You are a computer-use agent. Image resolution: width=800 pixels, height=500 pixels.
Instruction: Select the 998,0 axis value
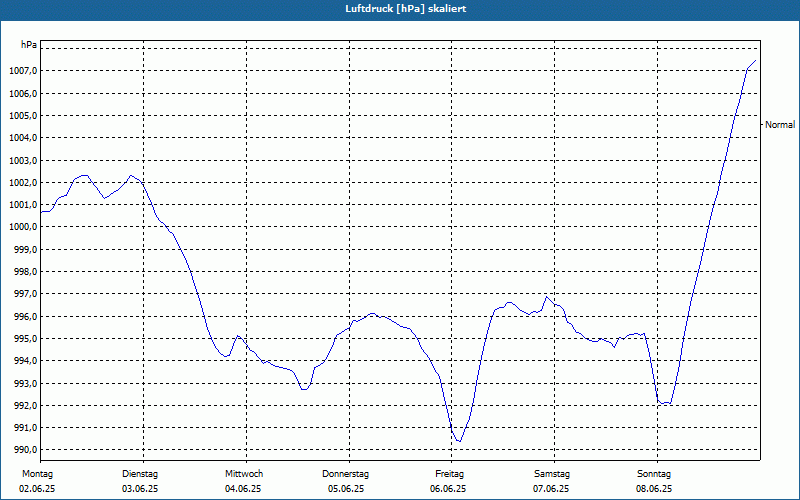click(25, 272)
